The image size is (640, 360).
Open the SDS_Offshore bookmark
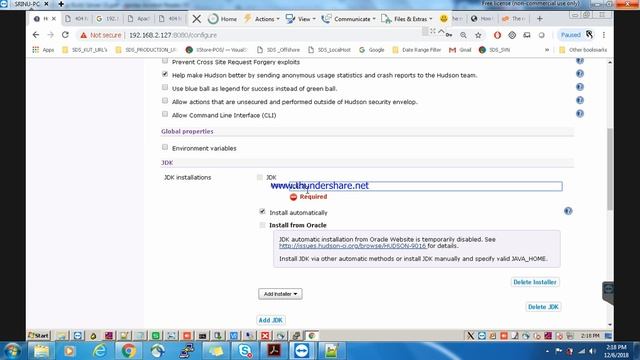click(x=278, y=50)
